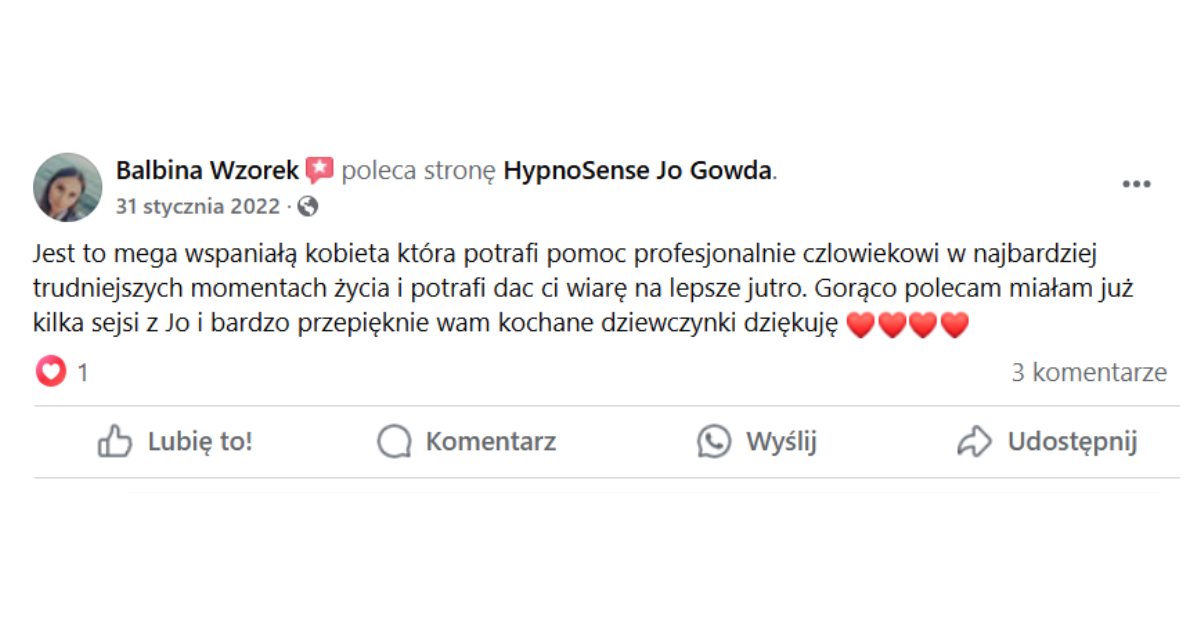The image size is (1200, 630).
Task: Click the recommendation star badge icon
Action: (319, 170)
